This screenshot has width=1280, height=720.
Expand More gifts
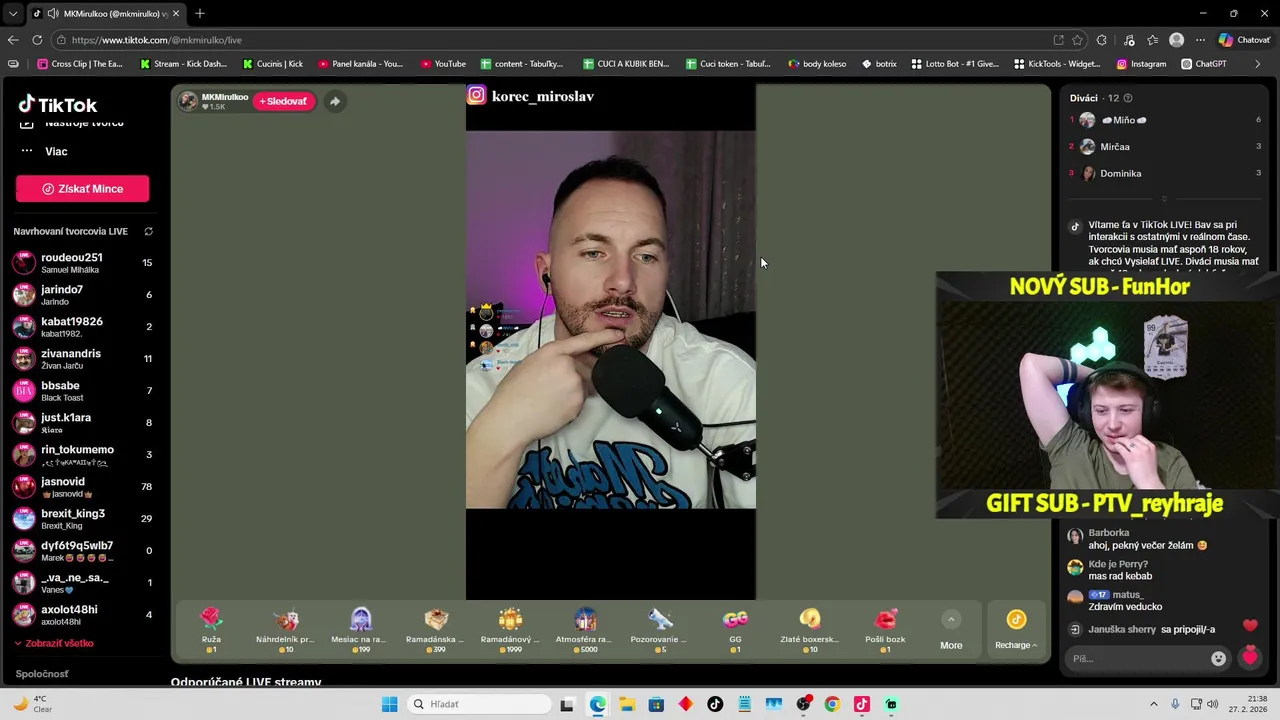click(x=951, y=630)
